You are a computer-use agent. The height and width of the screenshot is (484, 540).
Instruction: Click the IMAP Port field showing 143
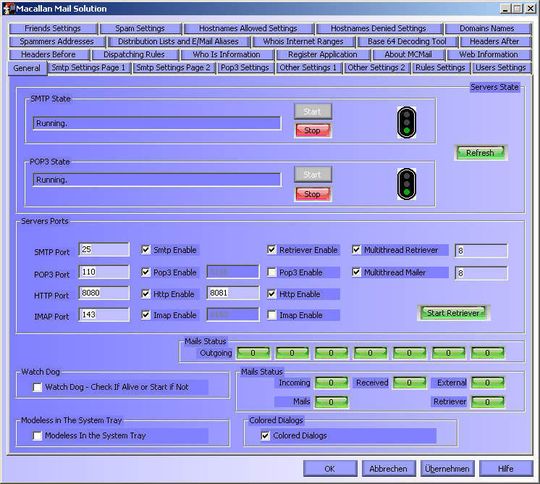[x=104, y=315]
